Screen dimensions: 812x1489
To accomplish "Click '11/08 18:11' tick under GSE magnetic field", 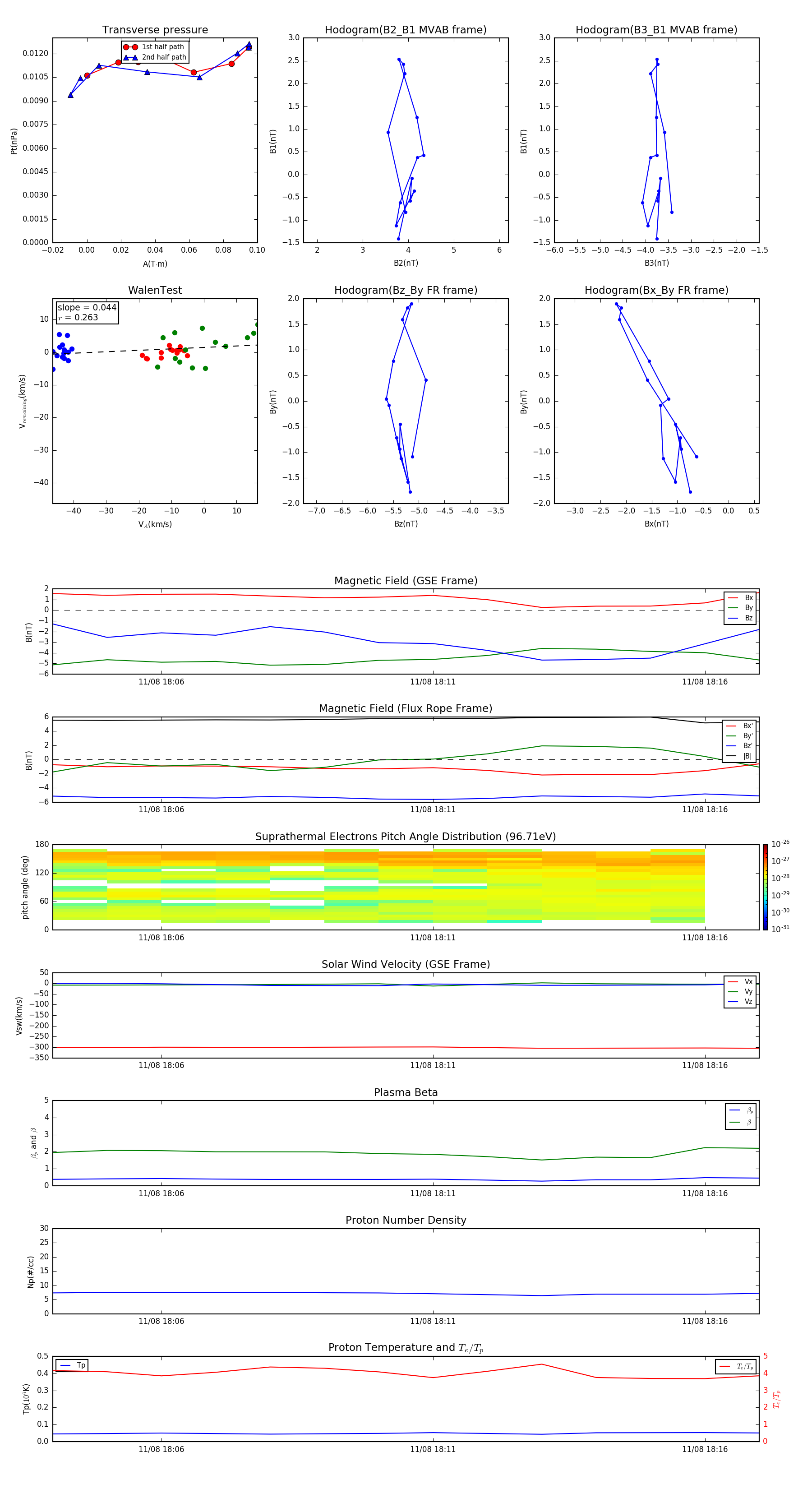I will click(x=433, y=681).
